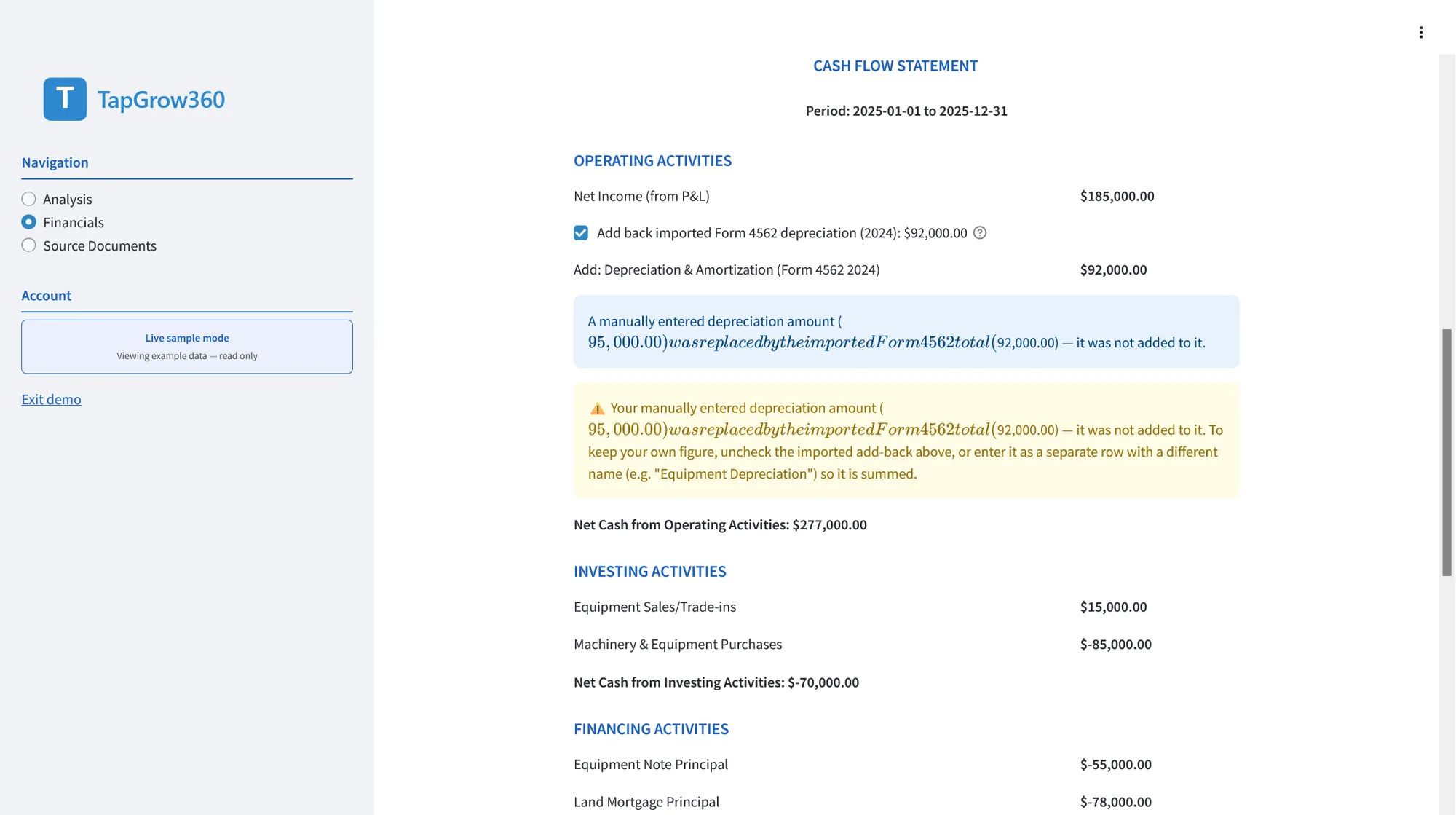Click the TapGrow360 brand name

(x=161, y=99)
